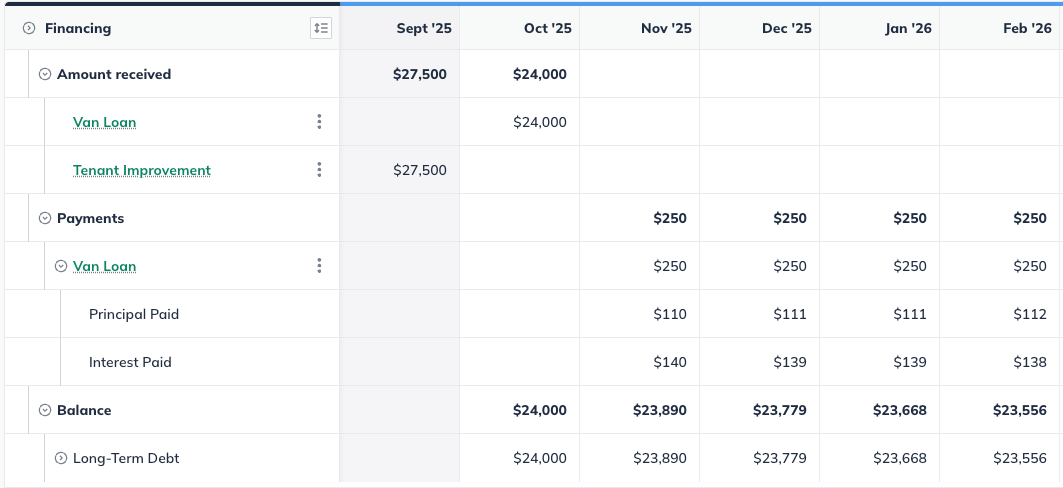Viewport: 1063px width, 488px height.
Task: Expand the Long-Term Debt row
Action: tap(61, 458)
